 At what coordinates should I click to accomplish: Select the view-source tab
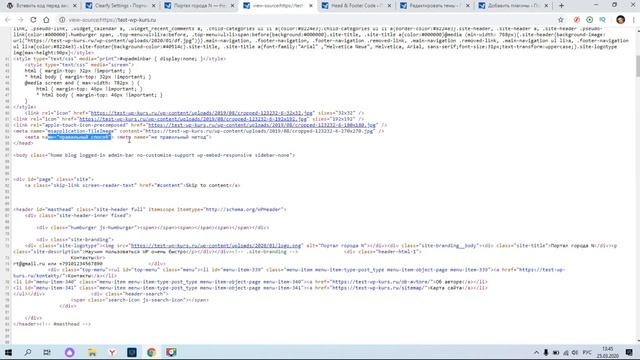click(x=278, y=6)
